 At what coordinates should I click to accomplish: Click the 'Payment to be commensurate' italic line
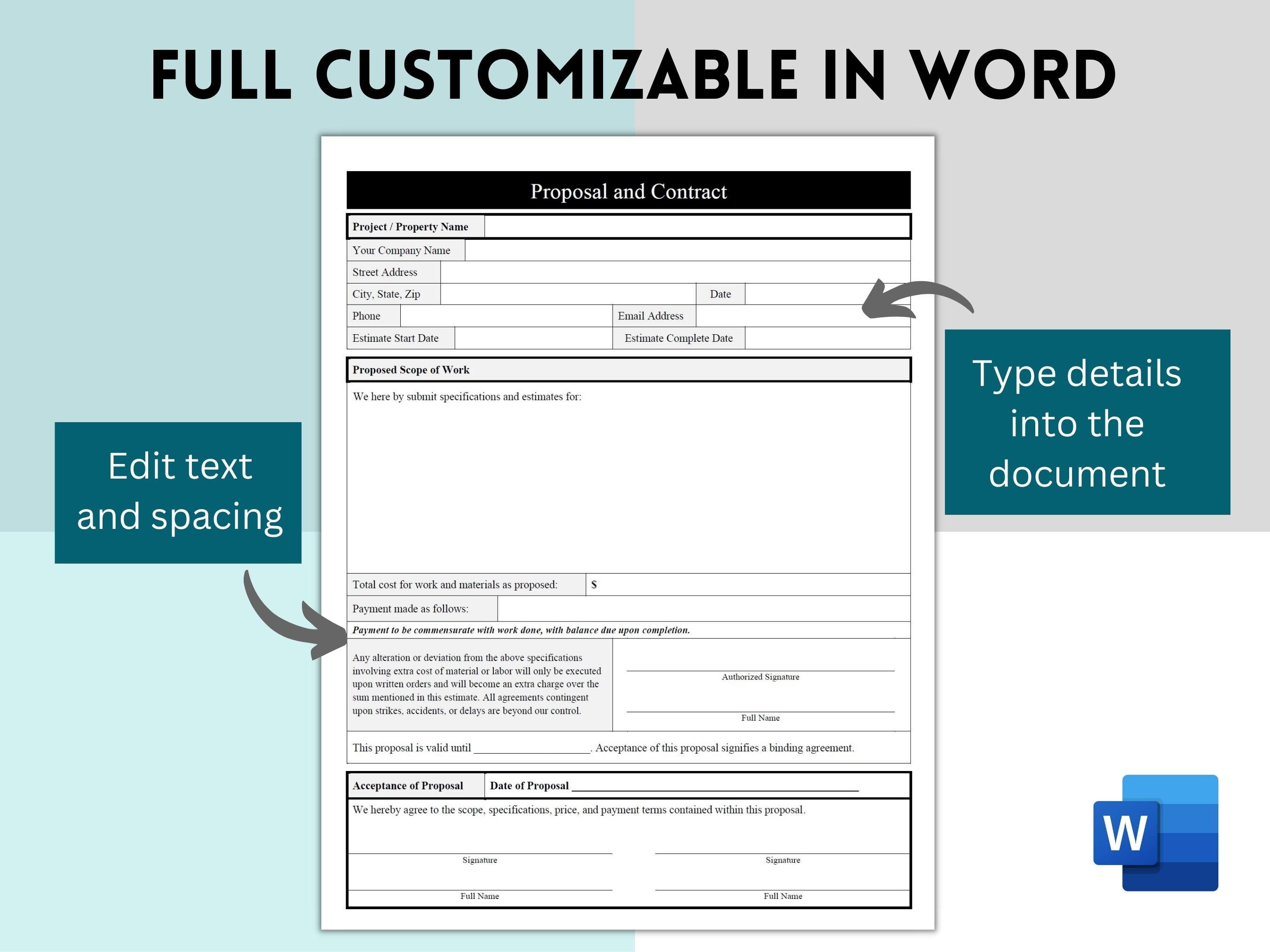tap(521, 629)
